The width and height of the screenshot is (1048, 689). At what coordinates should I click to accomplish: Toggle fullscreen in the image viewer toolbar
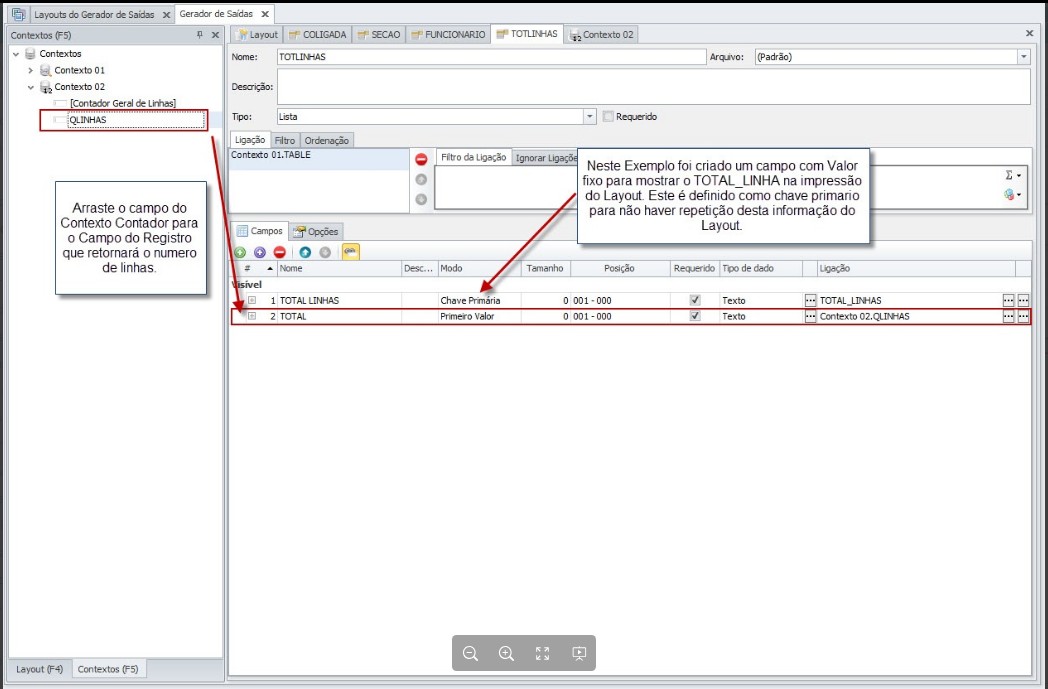click(542, 653)
